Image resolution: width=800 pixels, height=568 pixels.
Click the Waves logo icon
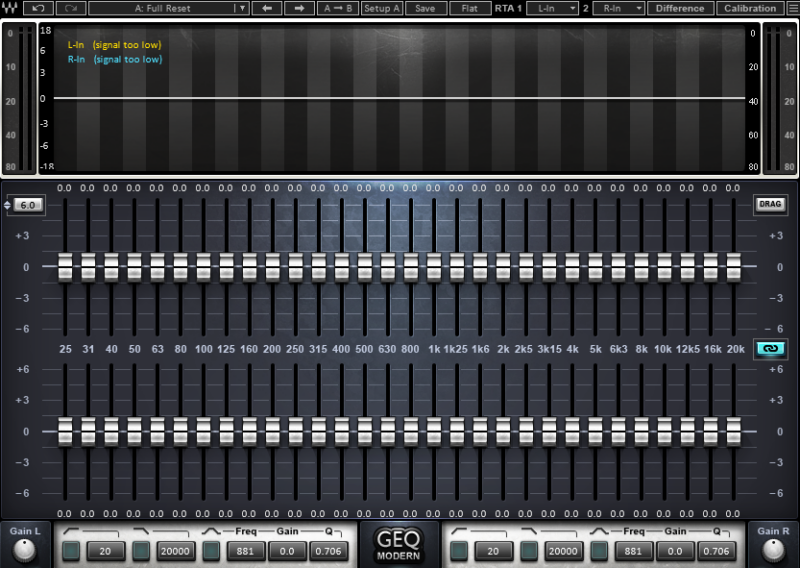click(x=10, y=8)
